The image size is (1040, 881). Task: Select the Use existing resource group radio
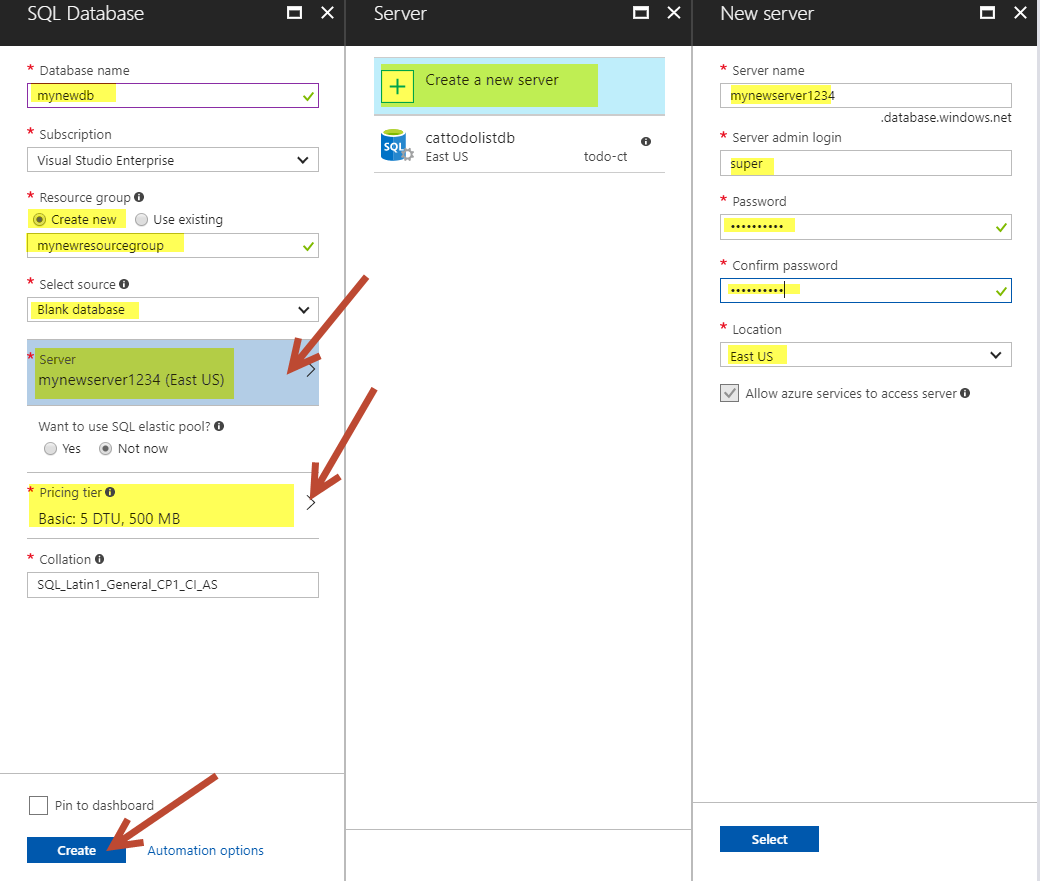click(x=141, y=220)
